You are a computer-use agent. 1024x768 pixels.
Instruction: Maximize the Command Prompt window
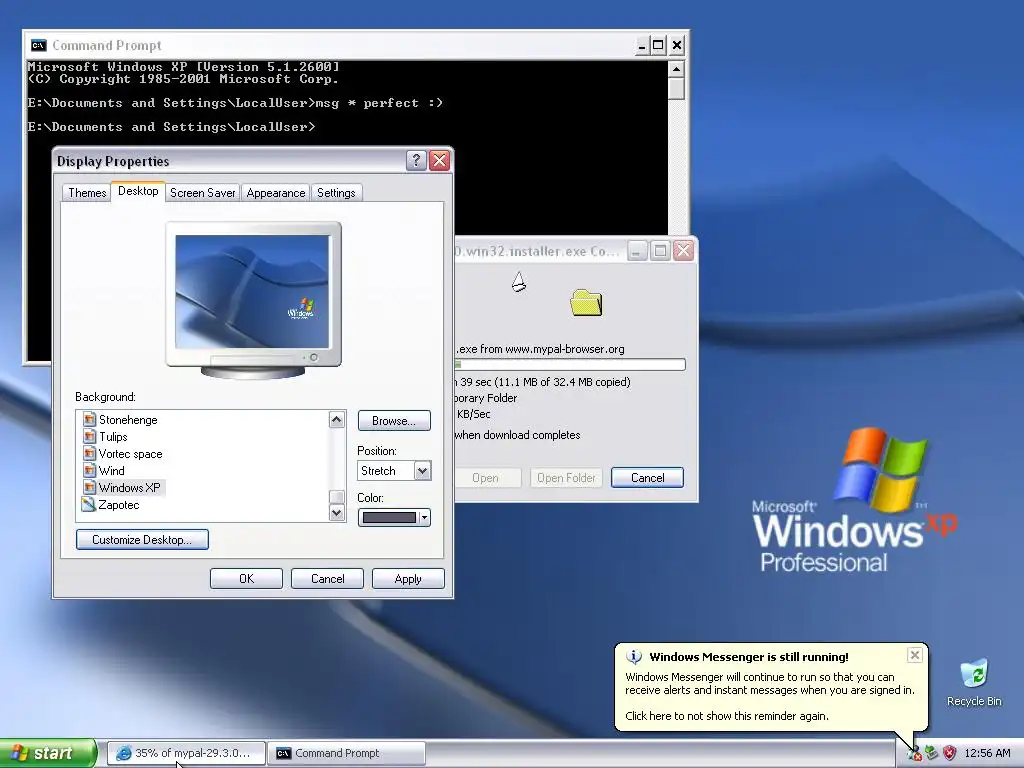pyautogui.click(x=658, y=46)
